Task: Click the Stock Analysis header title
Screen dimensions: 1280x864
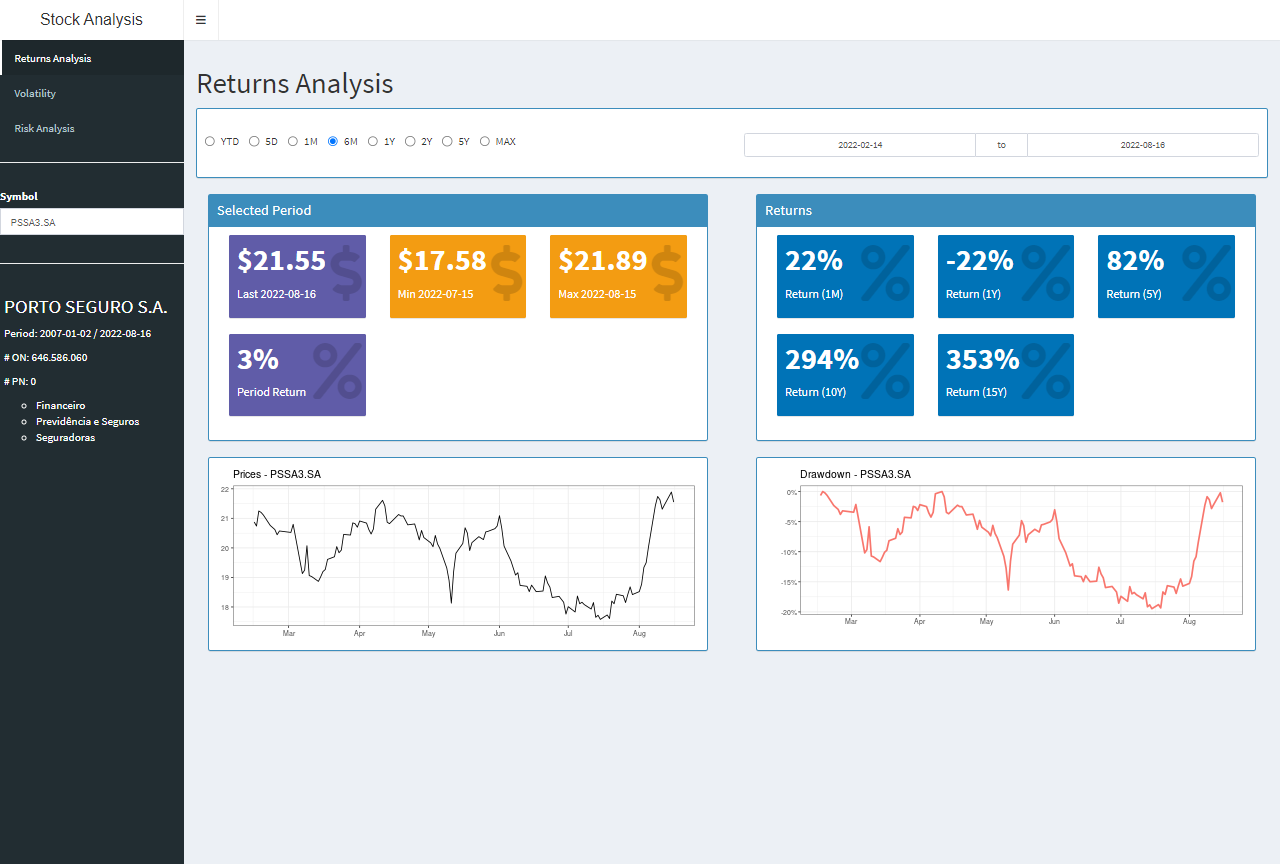Action: pyautogui.click(x=91, y=20)
